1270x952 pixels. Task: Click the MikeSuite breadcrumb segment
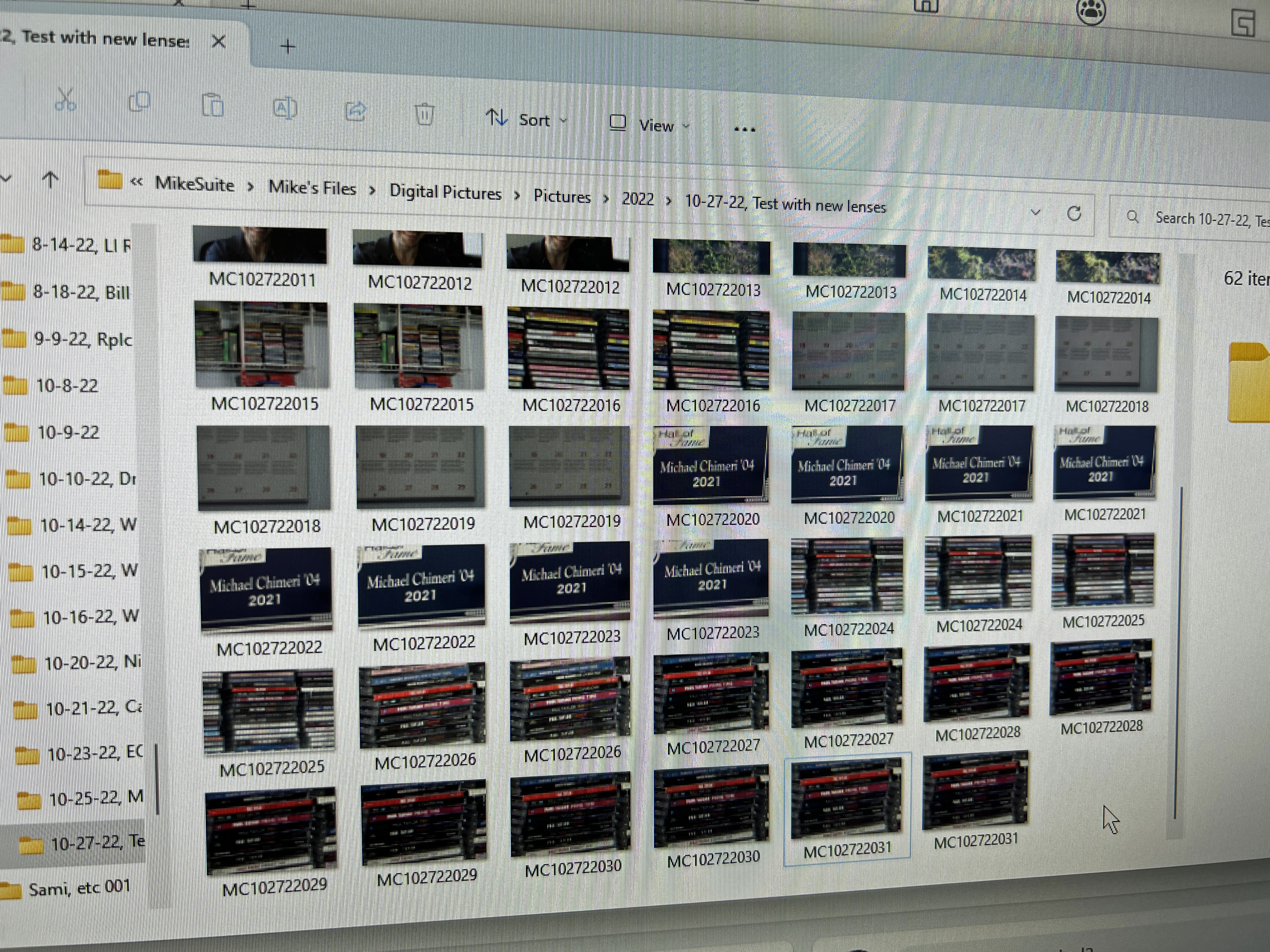(x=195, y=184)
